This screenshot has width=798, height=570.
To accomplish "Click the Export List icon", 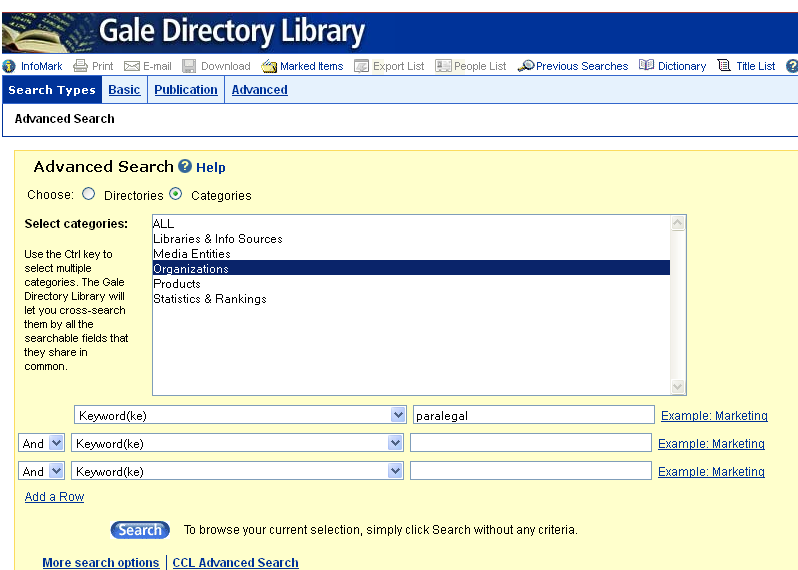I will click(x=361, y=66).
